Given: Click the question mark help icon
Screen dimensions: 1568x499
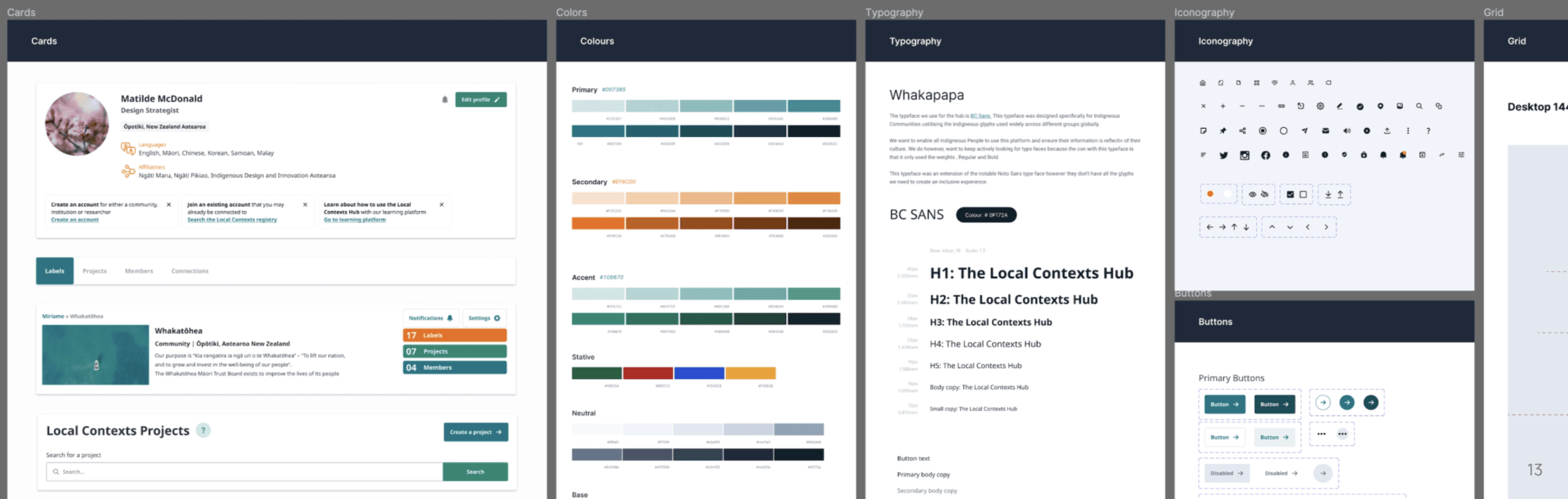Looking at the screenshot, I should click(x=1428, y=131).
